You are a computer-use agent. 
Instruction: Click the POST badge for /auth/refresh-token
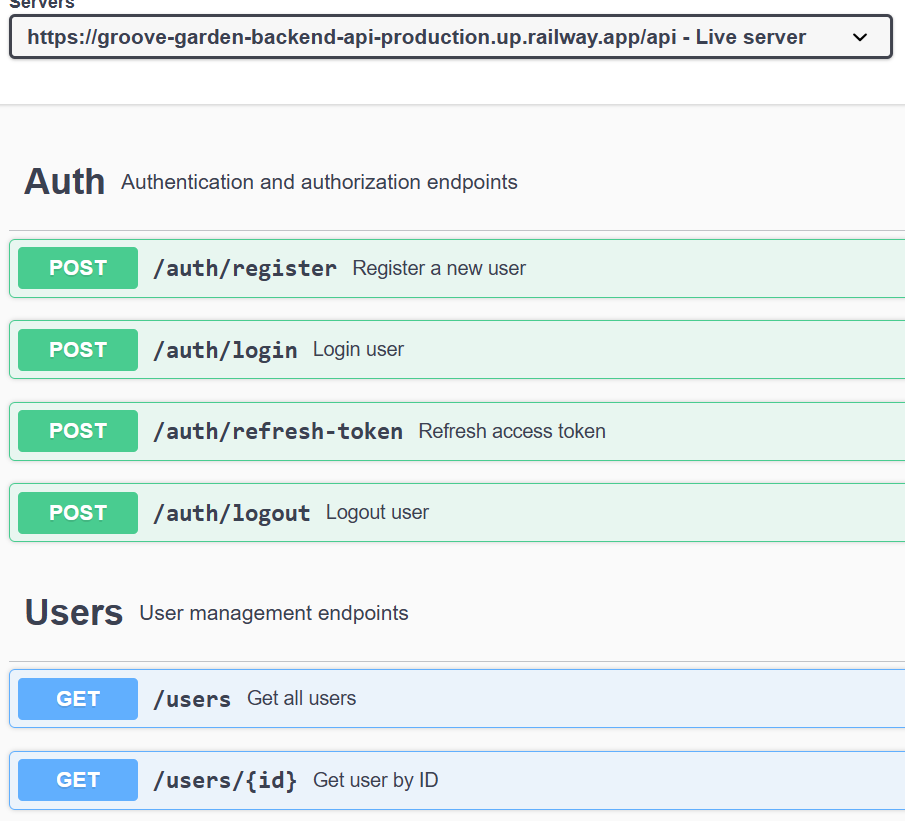point(77,430)
